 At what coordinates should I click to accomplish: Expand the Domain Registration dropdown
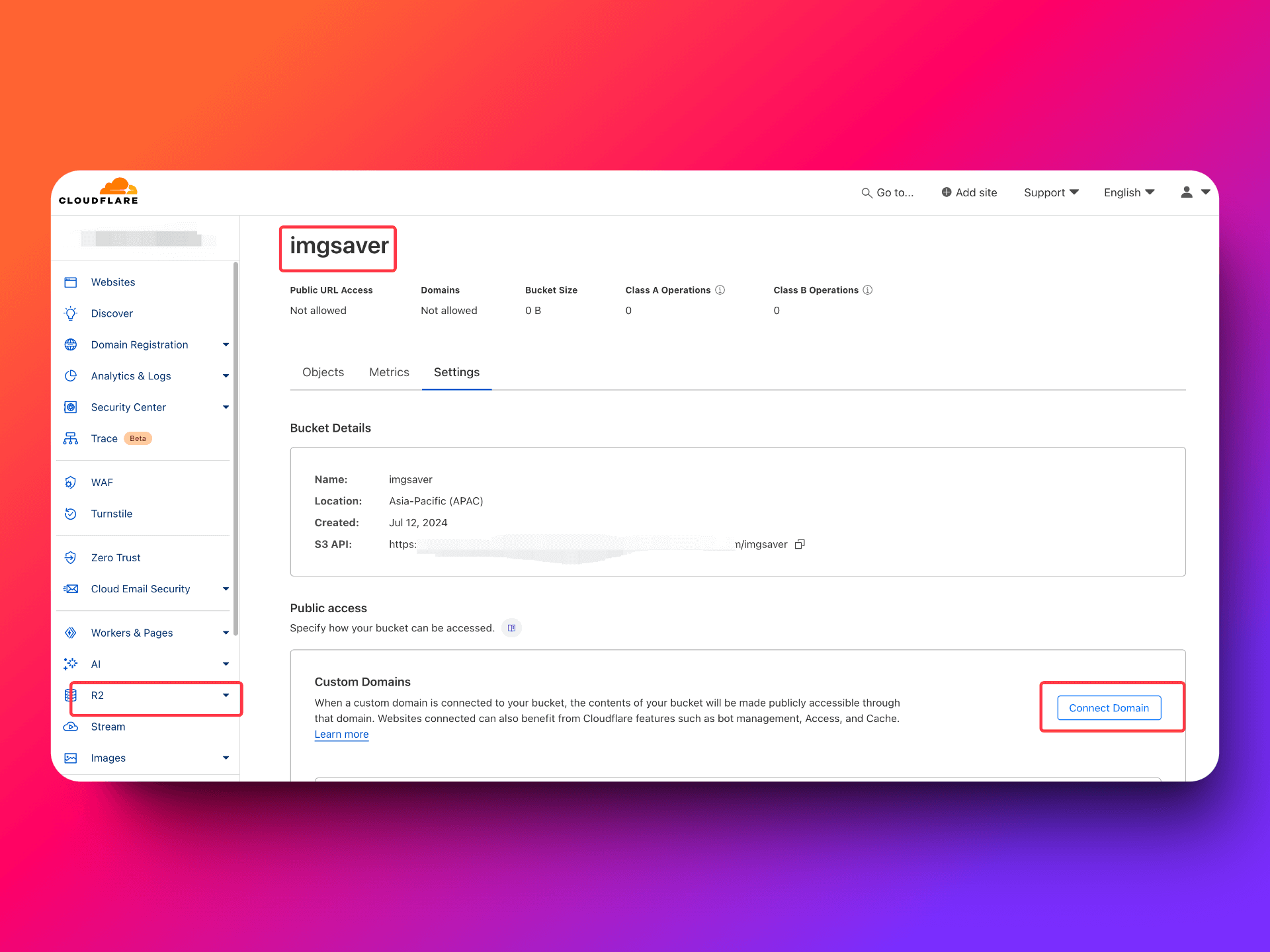(225, 344)
